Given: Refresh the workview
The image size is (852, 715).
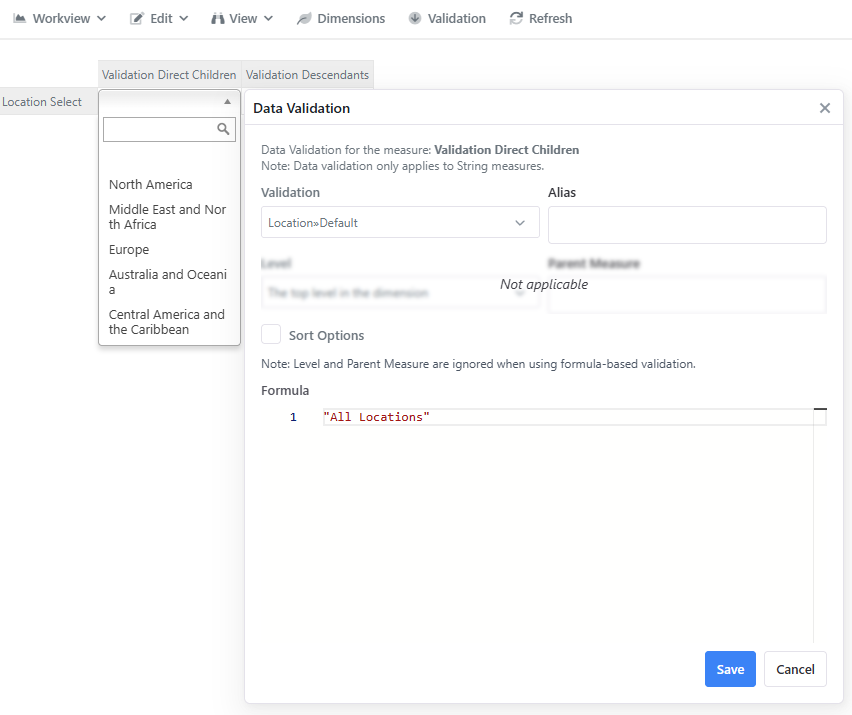Looking at the screenshot, I should 541,18.
